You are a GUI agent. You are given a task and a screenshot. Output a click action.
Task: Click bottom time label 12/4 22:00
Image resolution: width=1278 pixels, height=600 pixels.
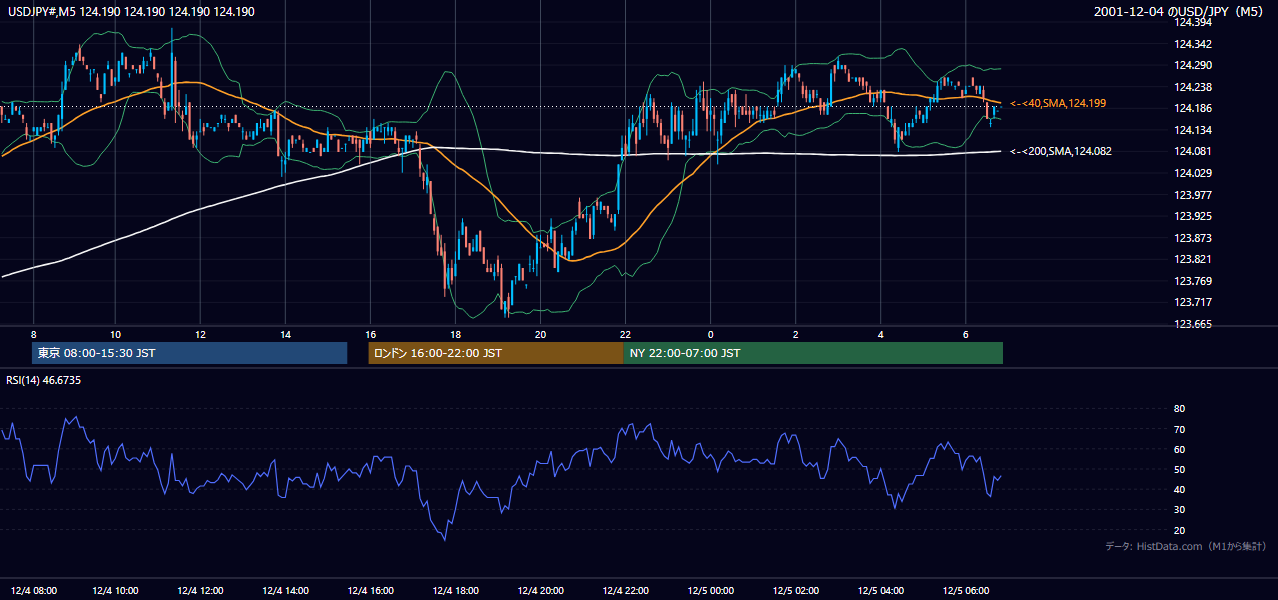627,591
